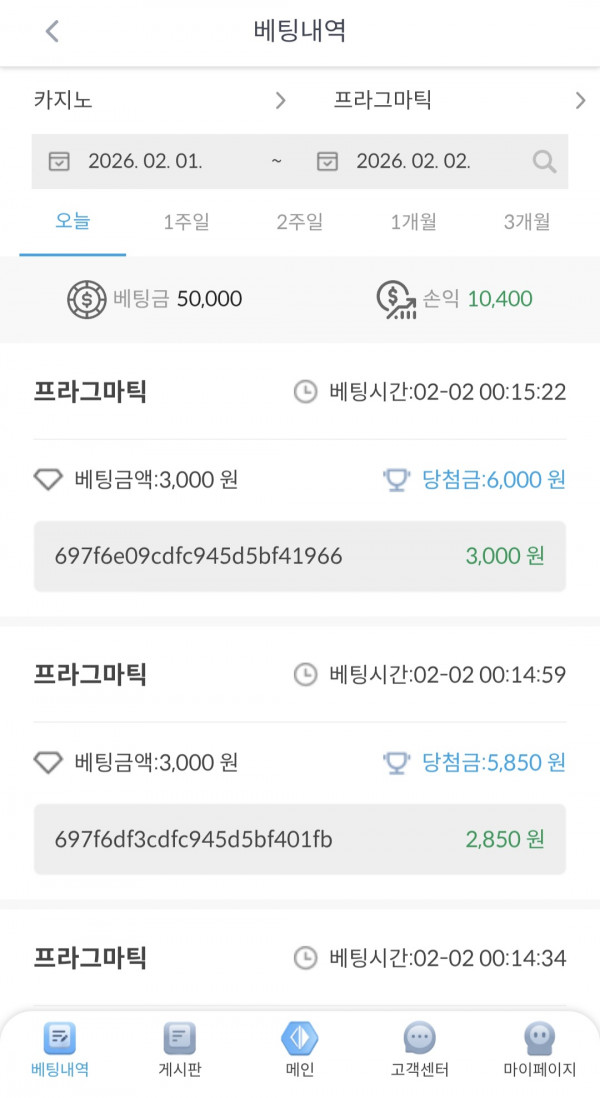This screenshot has width=600, height=1098.
Task: Click the calendar icon next to 2026. 02. 02.
Action: 328,160
